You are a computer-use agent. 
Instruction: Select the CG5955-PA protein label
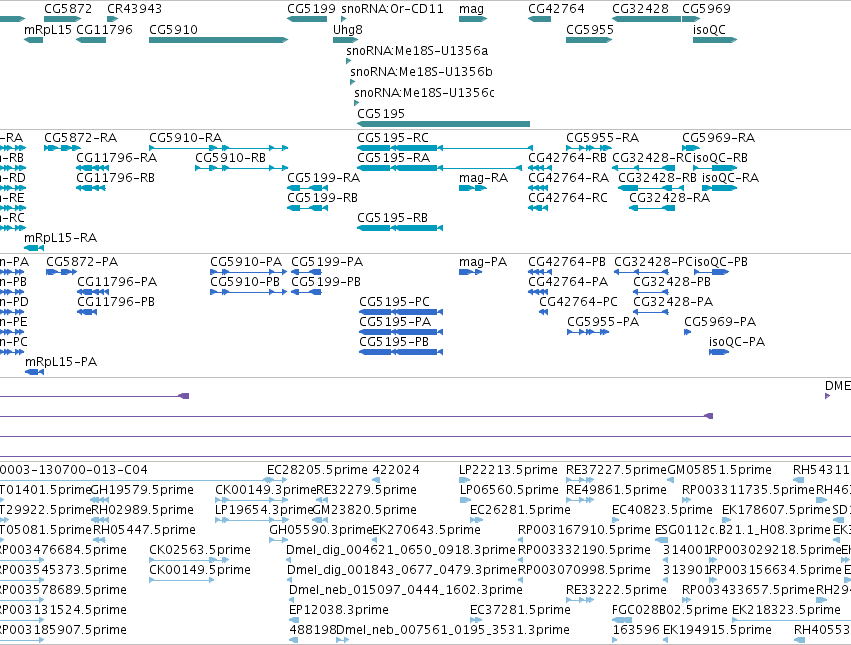[603, 322]
